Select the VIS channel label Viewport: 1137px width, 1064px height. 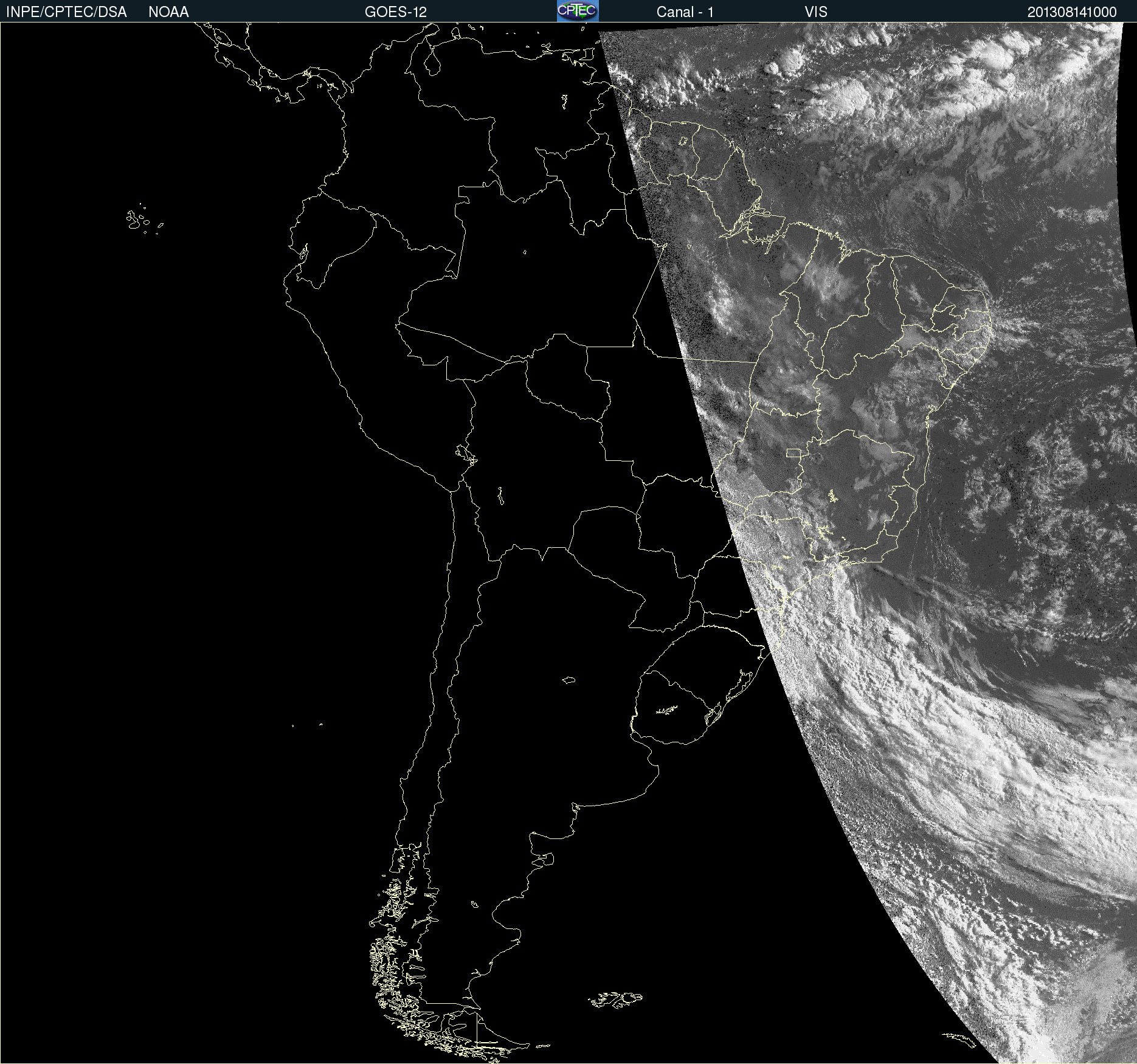pyautogui.click(x=816, y=12)
